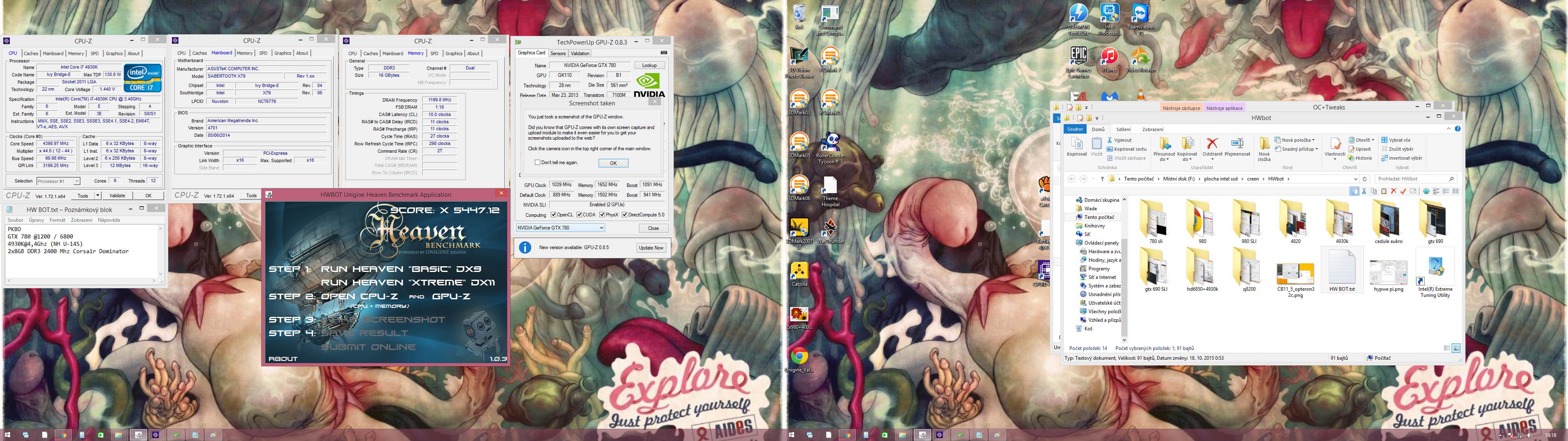
Task: Click refresh icon next to address bar
Action: [x=1365, y=179]
